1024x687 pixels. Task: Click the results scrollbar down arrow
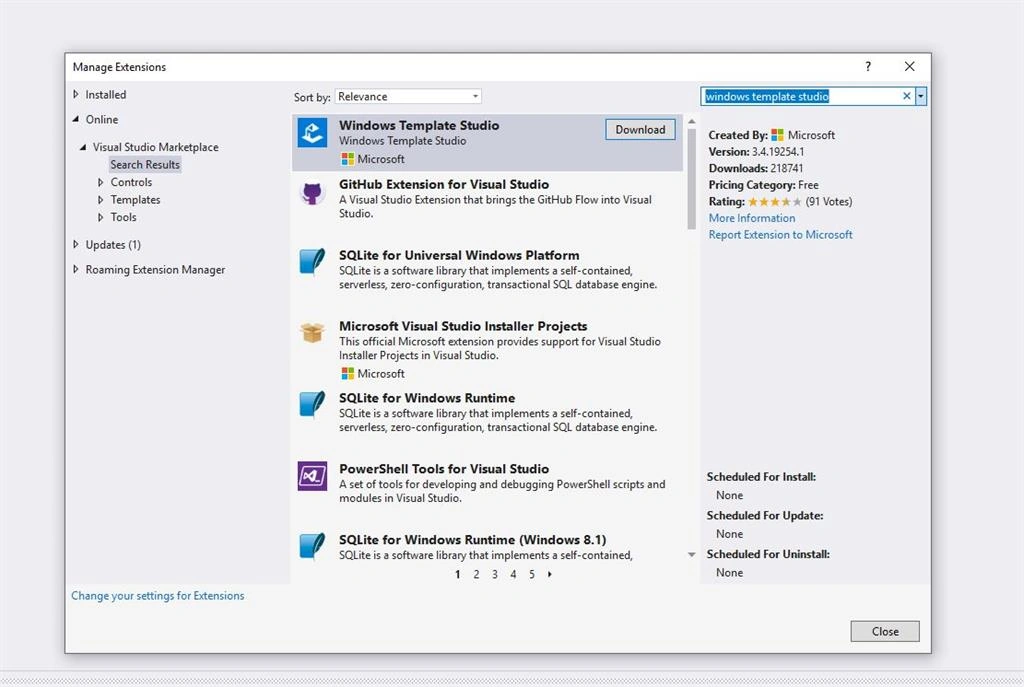tap(692, 555)
